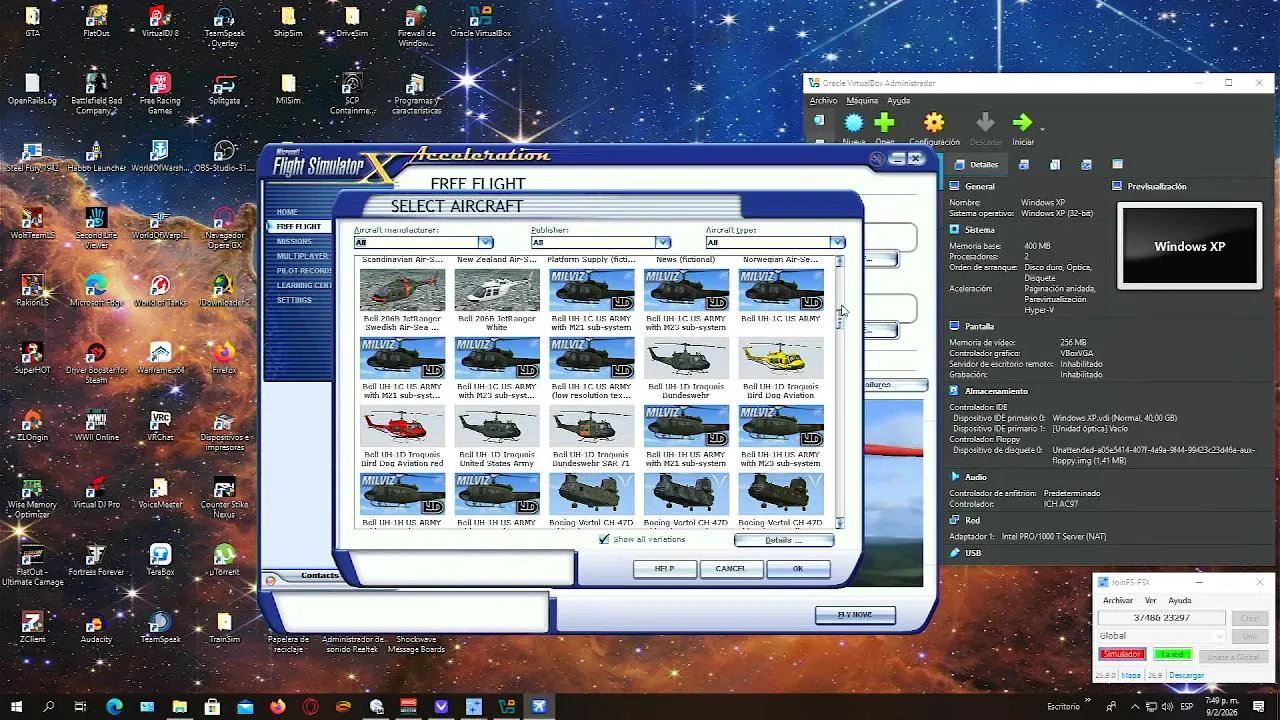Screen dimensions: 1280x720
Task: Click the JoinFS address input field
Action: (x=1161, y=618)
